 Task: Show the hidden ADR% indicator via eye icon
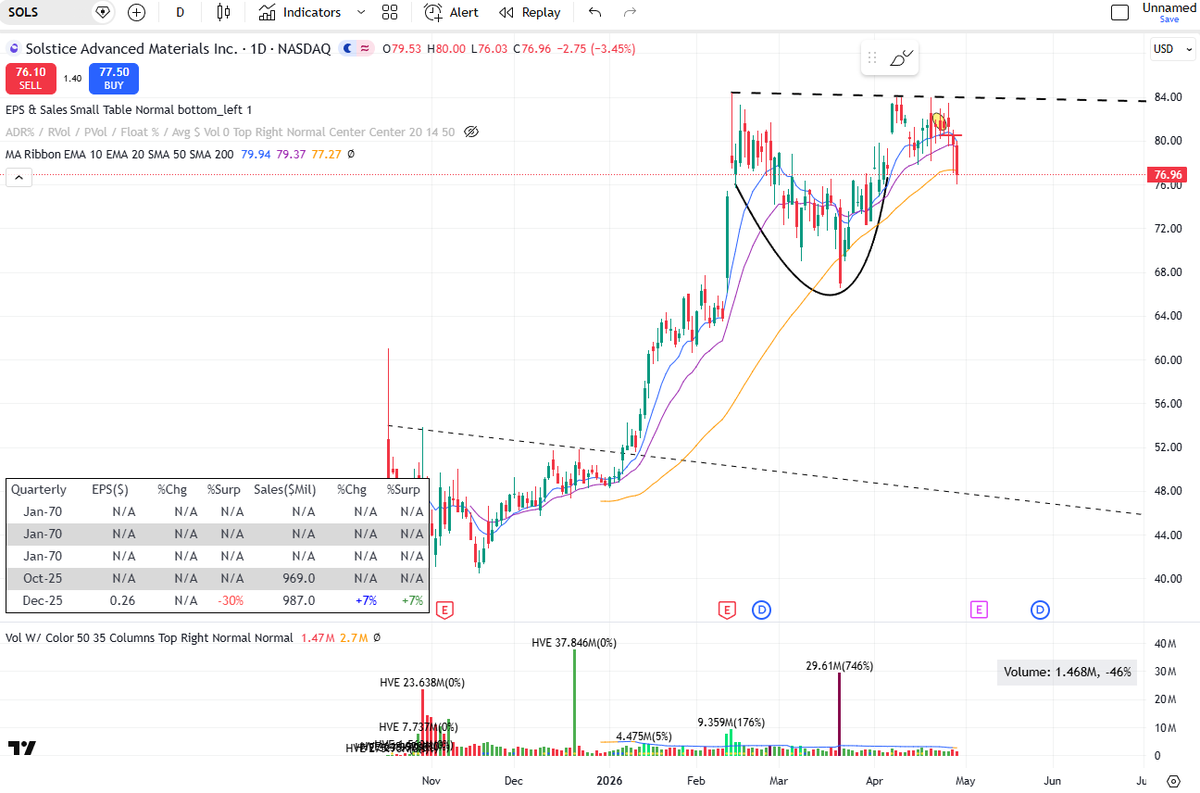(473, 132)
